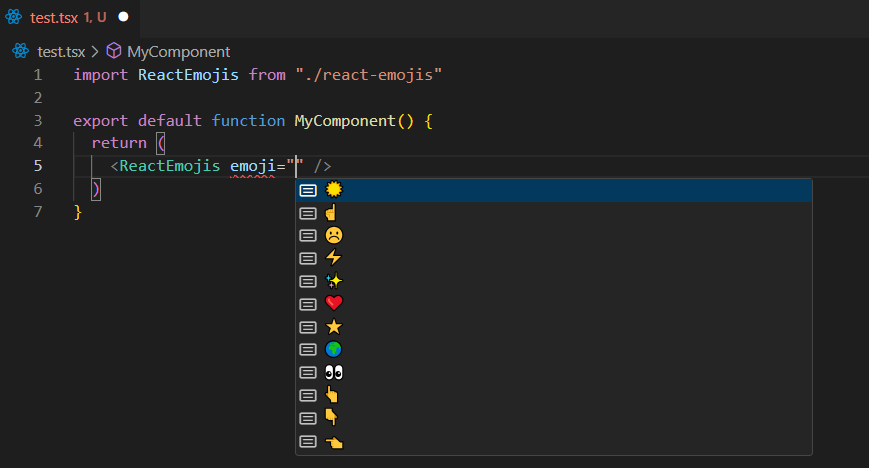Select the star emoji suggestion
The height and width of the screenshot is (468, 869).
point(334,327)
